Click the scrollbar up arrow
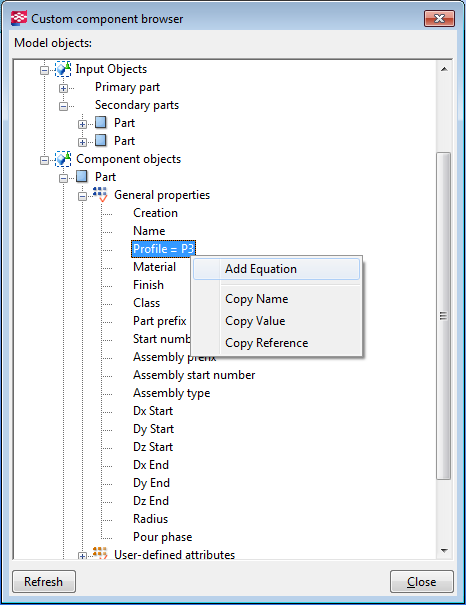Image resolution: width=466 pixels, height=605 pixels. coord(444,69)
